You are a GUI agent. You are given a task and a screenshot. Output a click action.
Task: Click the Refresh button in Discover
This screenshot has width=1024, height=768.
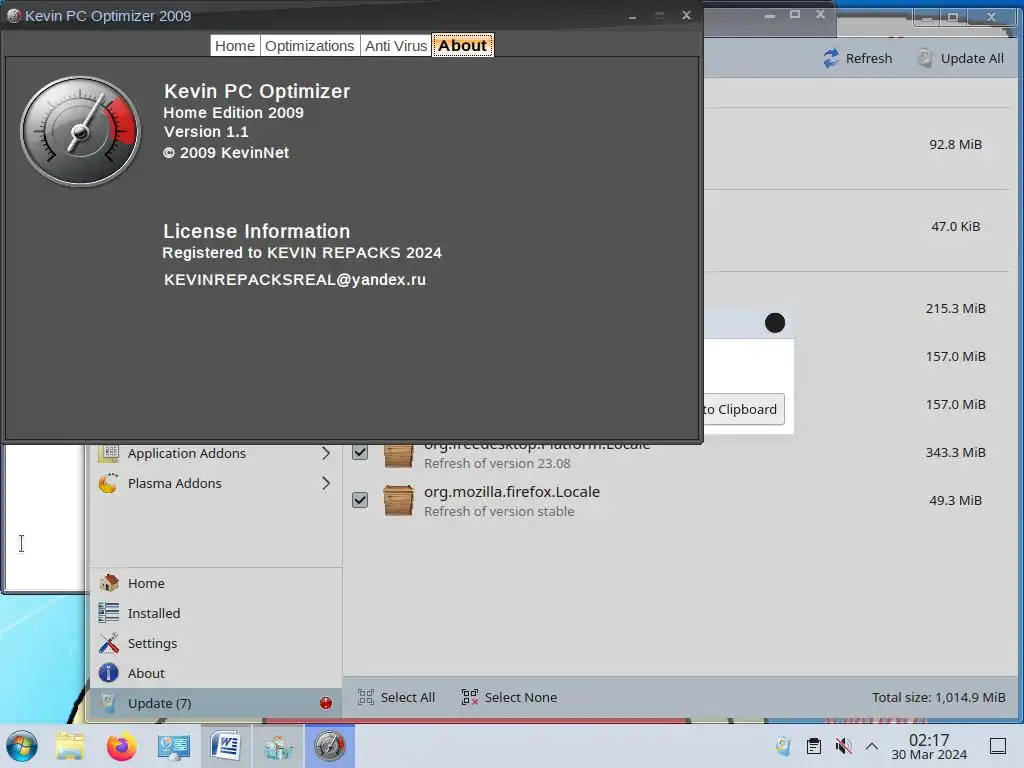857,58
